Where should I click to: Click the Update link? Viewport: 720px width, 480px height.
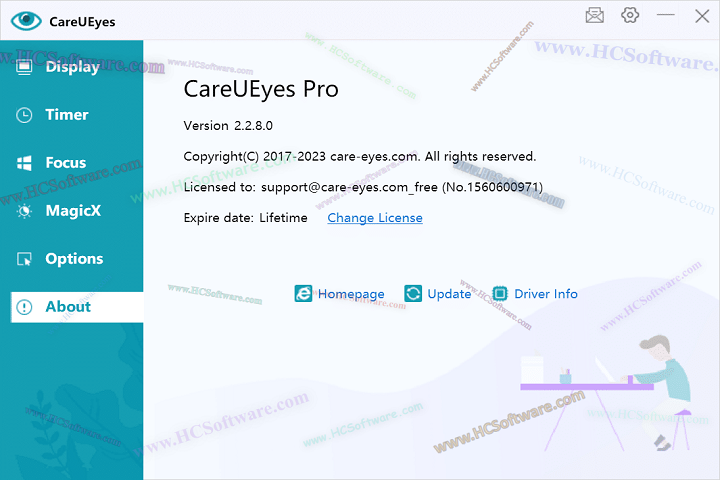tap(449, 294)
